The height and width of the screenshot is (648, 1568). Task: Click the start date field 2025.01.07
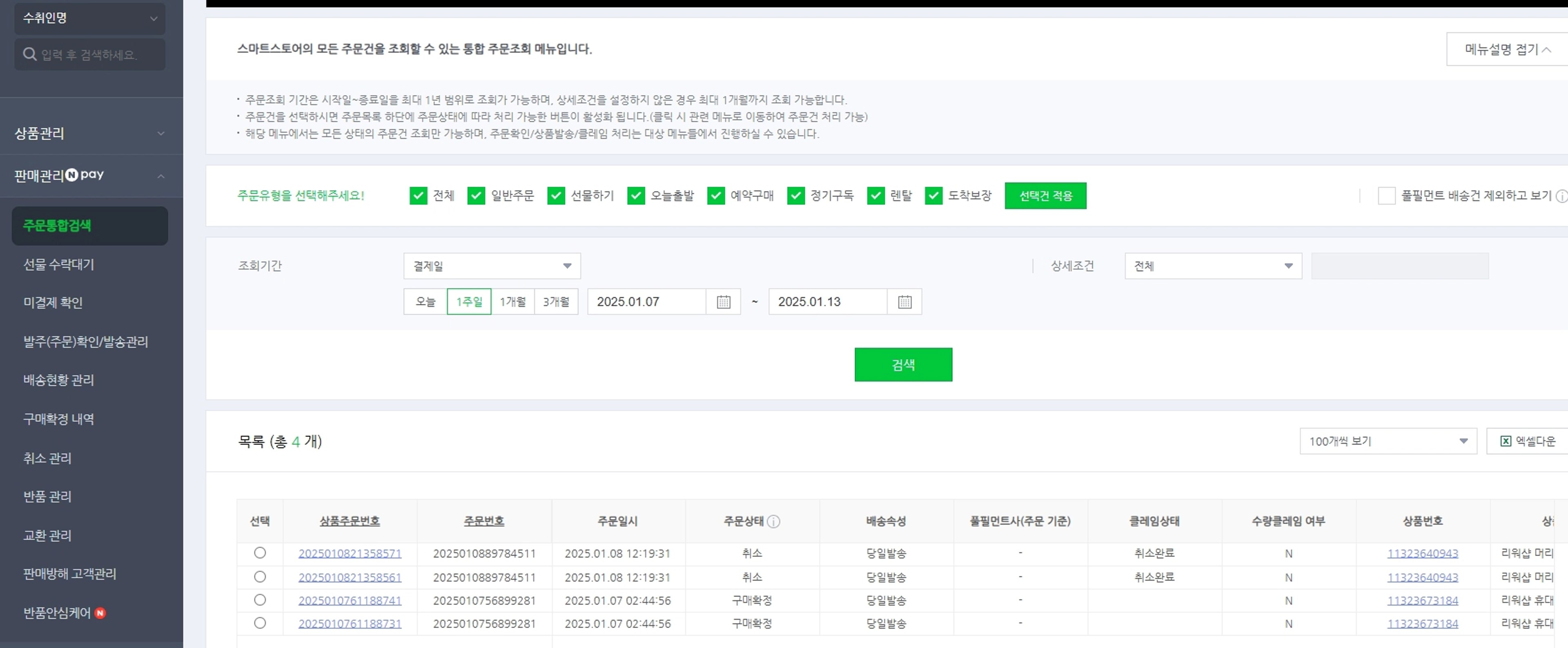pos(646,302)
